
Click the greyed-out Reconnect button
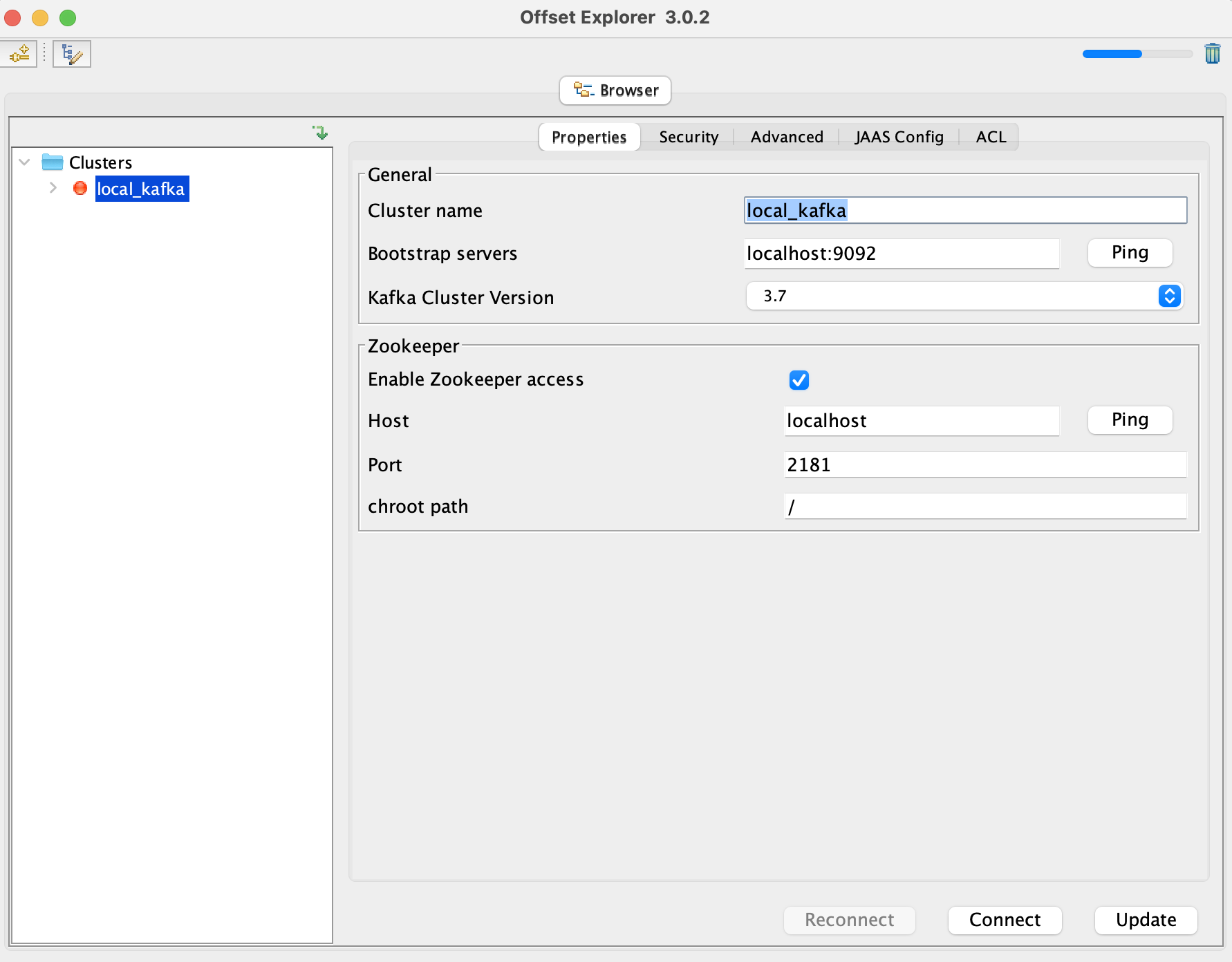(x=849, y=920)
